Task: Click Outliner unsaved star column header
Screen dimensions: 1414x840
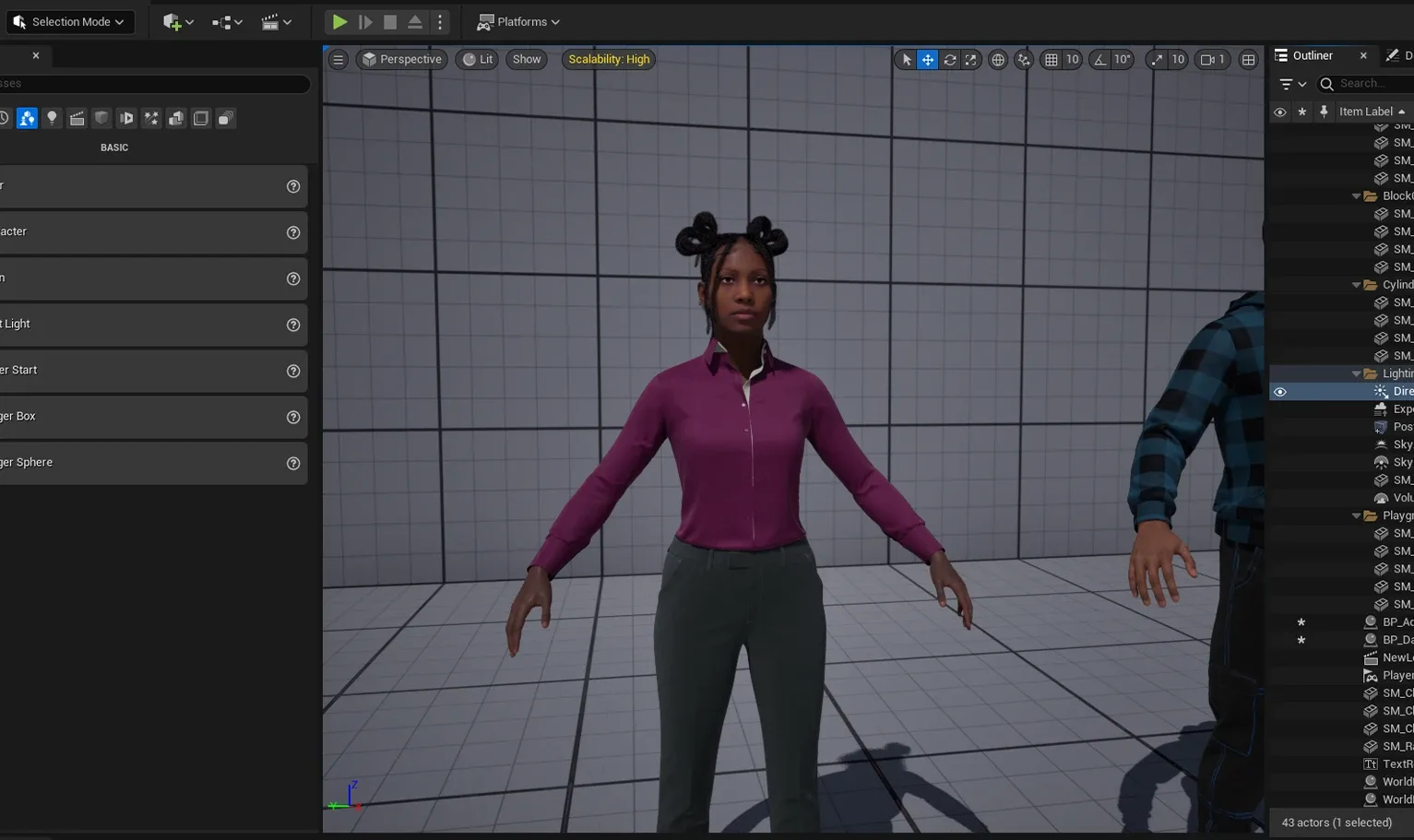Action: (1301, 112)
